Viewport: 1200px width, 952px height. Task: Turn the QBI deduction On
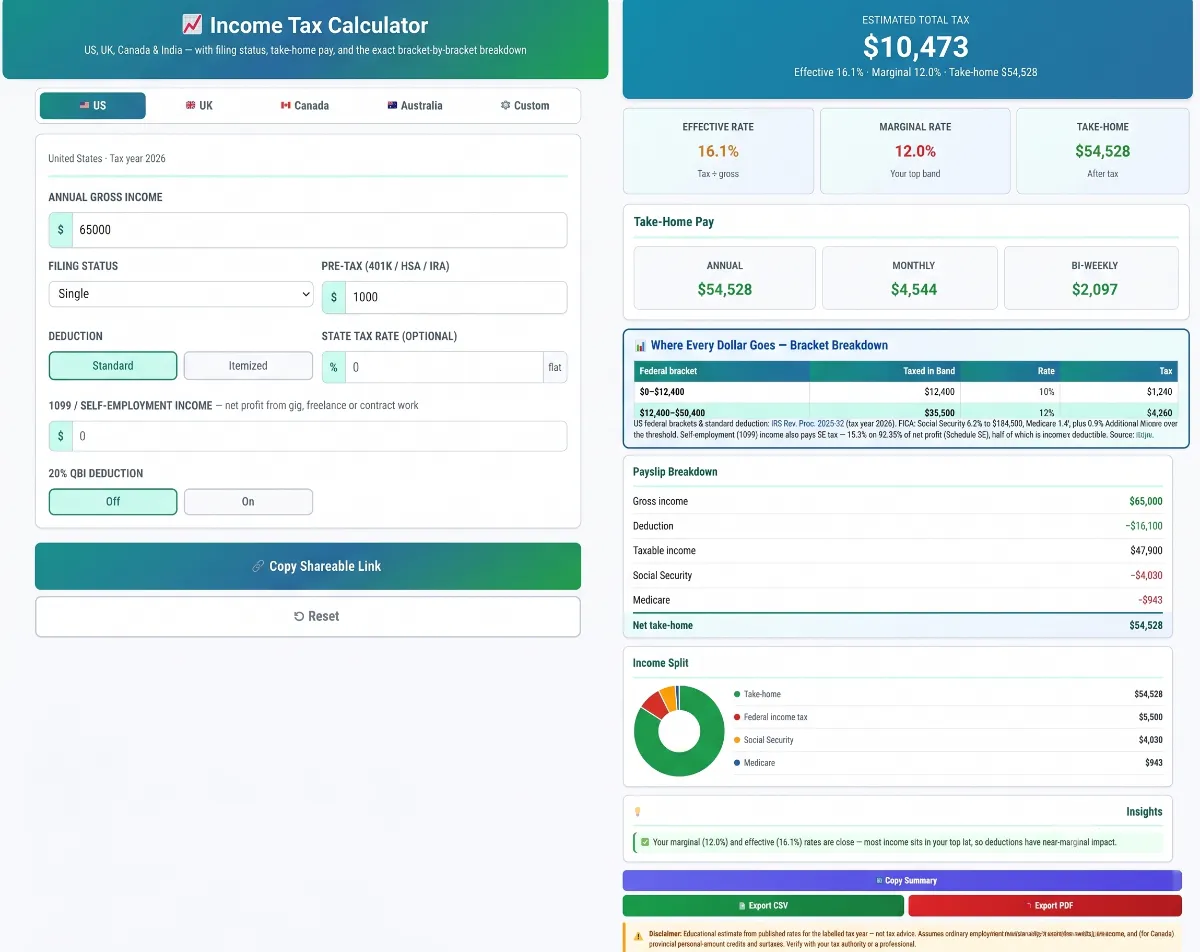[x=248, y=502]
